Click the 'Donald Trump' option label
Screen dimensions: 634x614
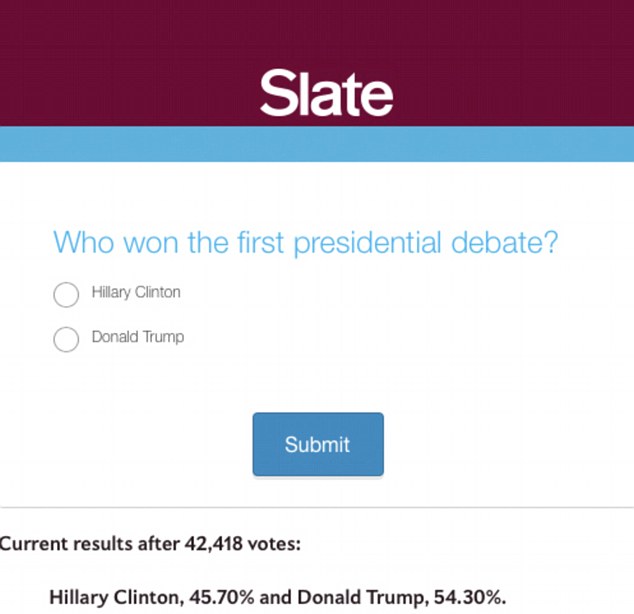[x=138, y=337]
